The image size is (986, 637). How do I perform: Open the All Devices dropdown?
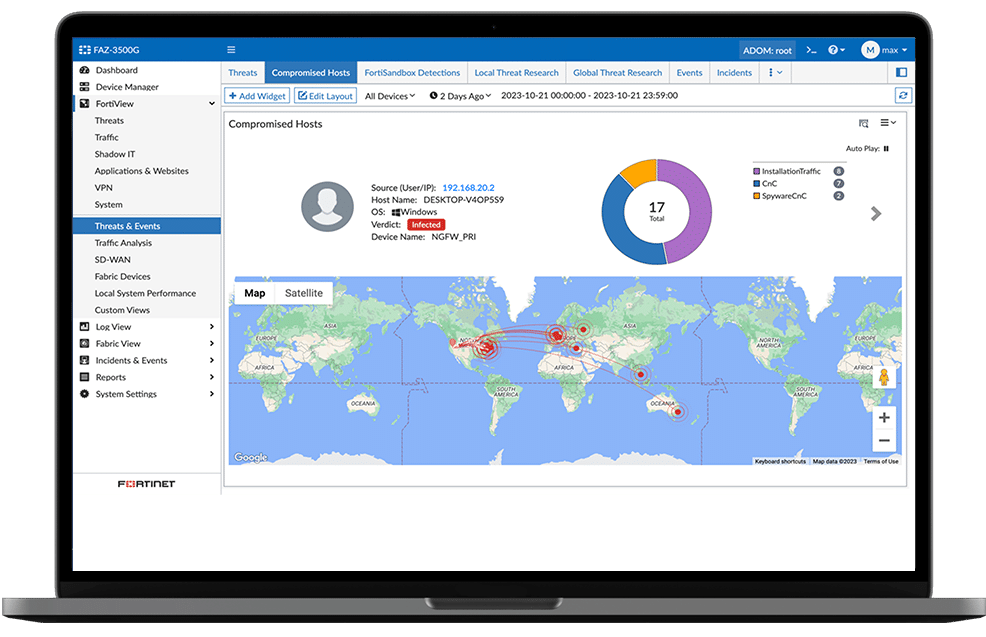point(389,95)
